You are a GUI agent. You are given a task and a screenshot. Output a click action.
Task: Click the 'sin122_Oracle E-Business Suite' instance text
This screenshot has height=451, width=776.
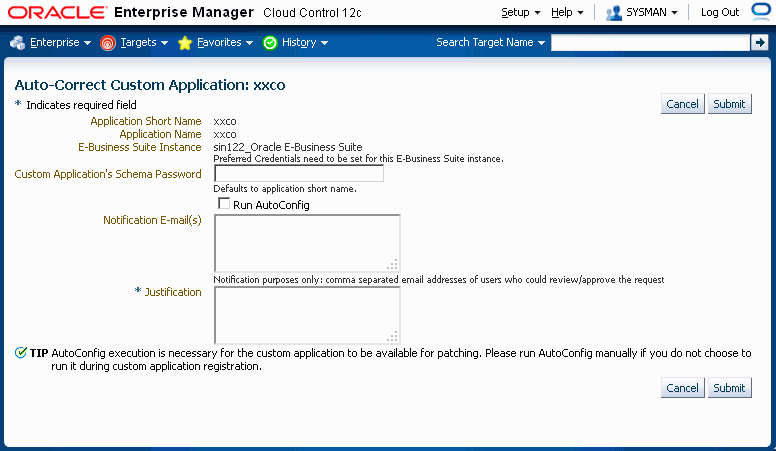[x=288, y=147]
